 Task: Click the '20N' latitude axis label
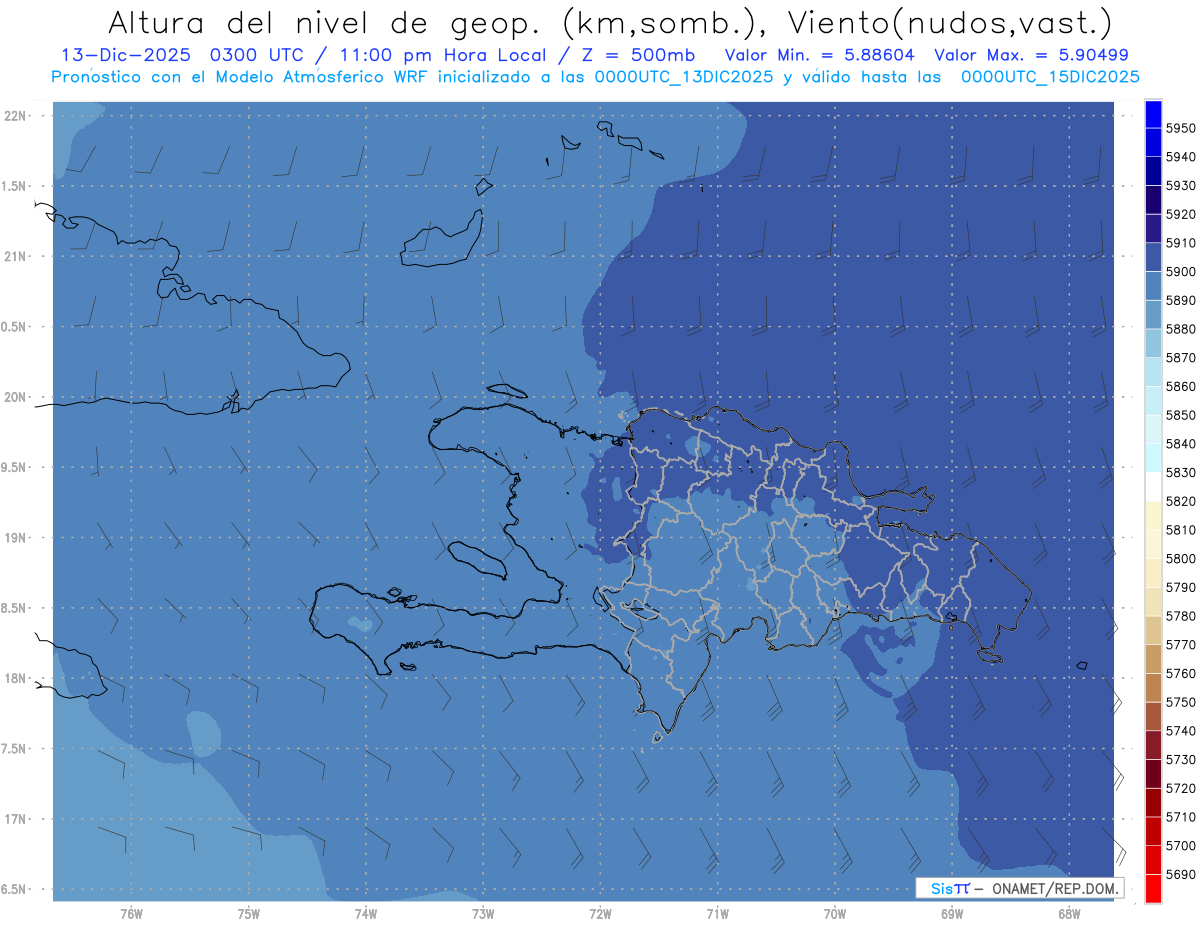(15, 398)
